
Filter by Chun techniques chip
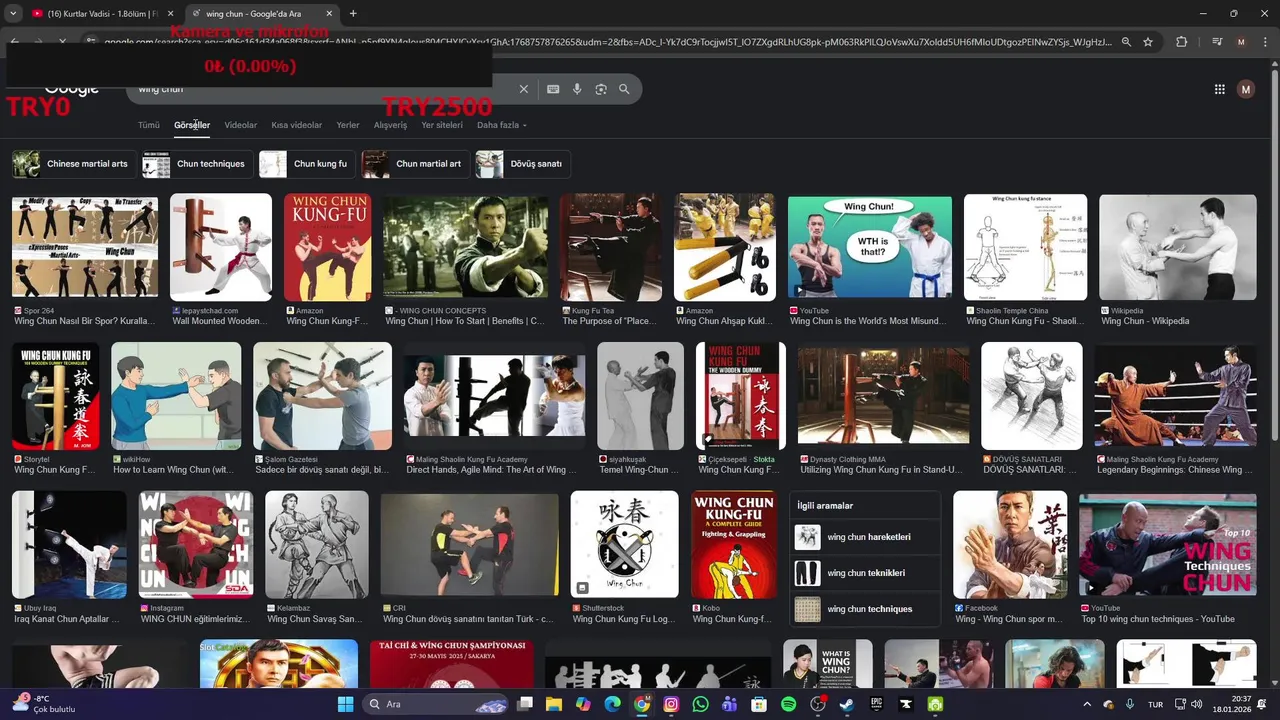coord(196,164)
